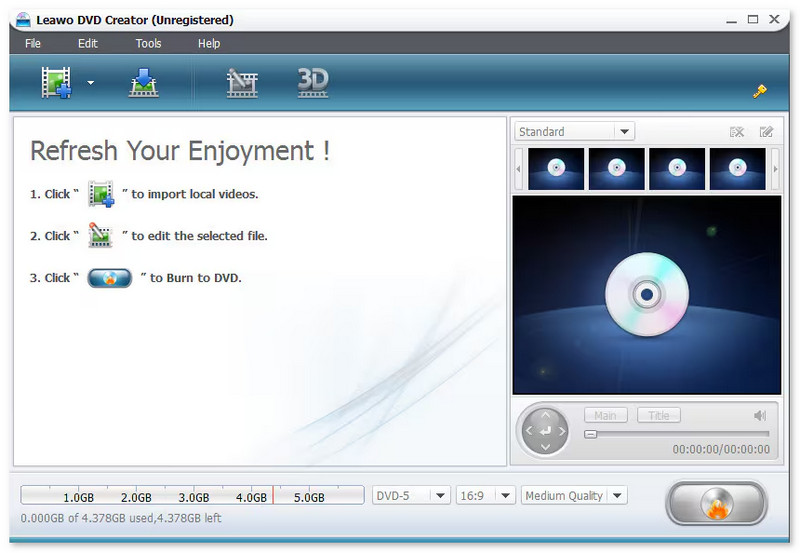Click the registration key icon
The image size is (800, 553).
tap(760, 91)
